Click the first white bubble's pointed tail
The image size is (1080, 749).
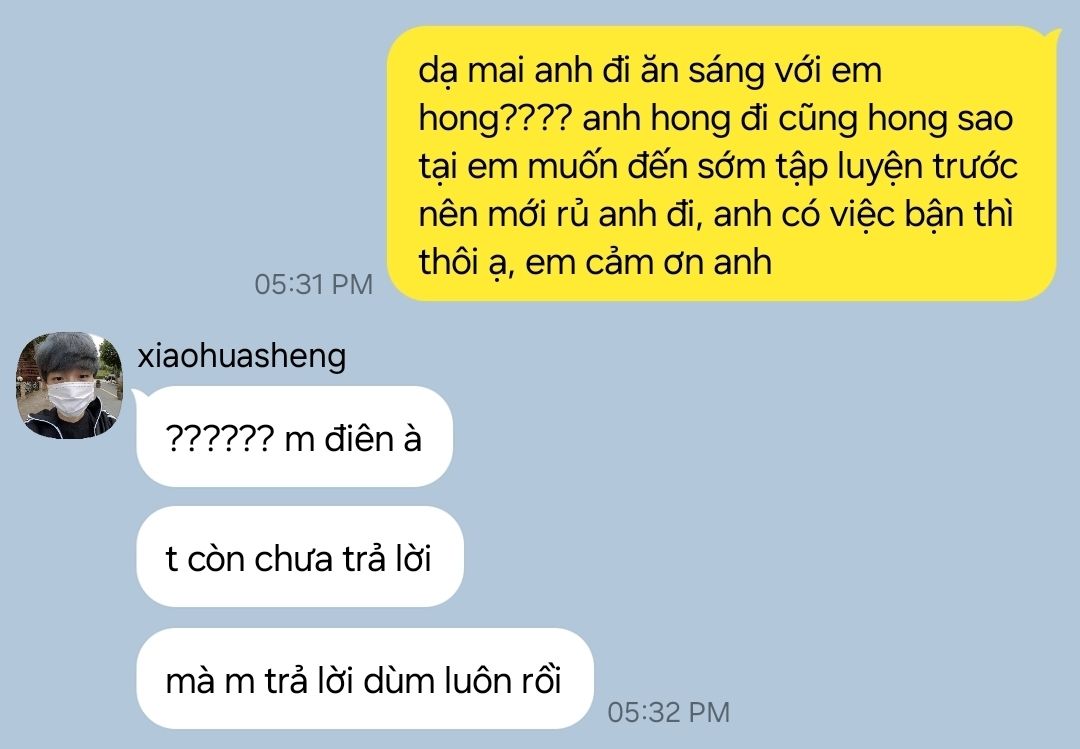click(138, 395)
